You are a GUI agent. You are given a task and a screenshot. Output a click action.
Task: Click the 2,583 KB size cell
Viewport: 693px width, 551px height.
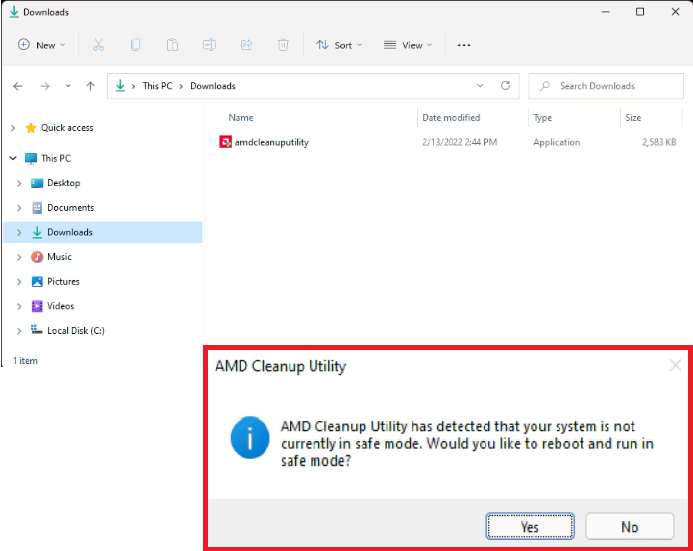pos(659,142)
